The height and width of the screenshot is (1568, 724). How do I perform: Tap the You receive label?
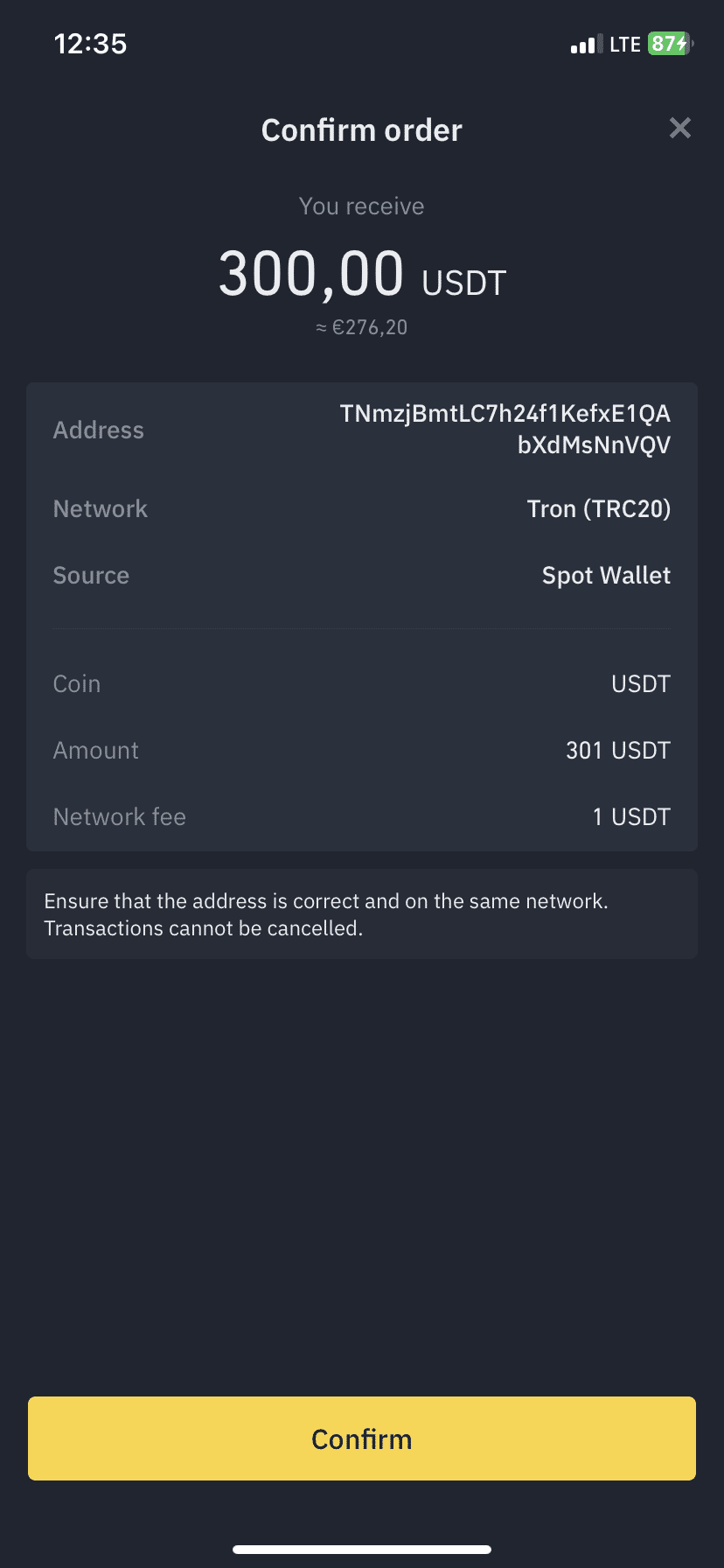(x=361, y=206)
